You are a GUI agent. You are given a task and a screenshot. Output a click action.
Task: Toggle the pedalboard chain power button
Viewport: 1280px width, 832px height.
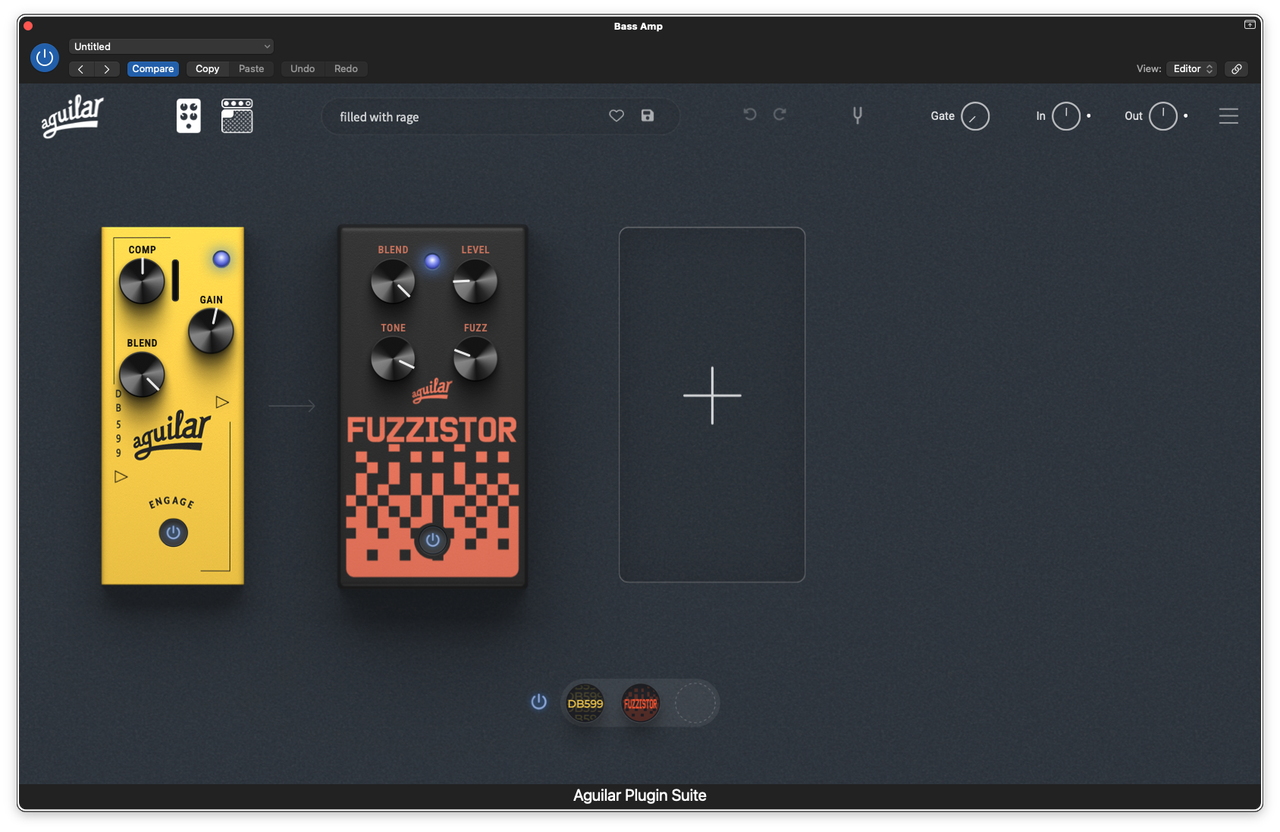tap(539, 702)
